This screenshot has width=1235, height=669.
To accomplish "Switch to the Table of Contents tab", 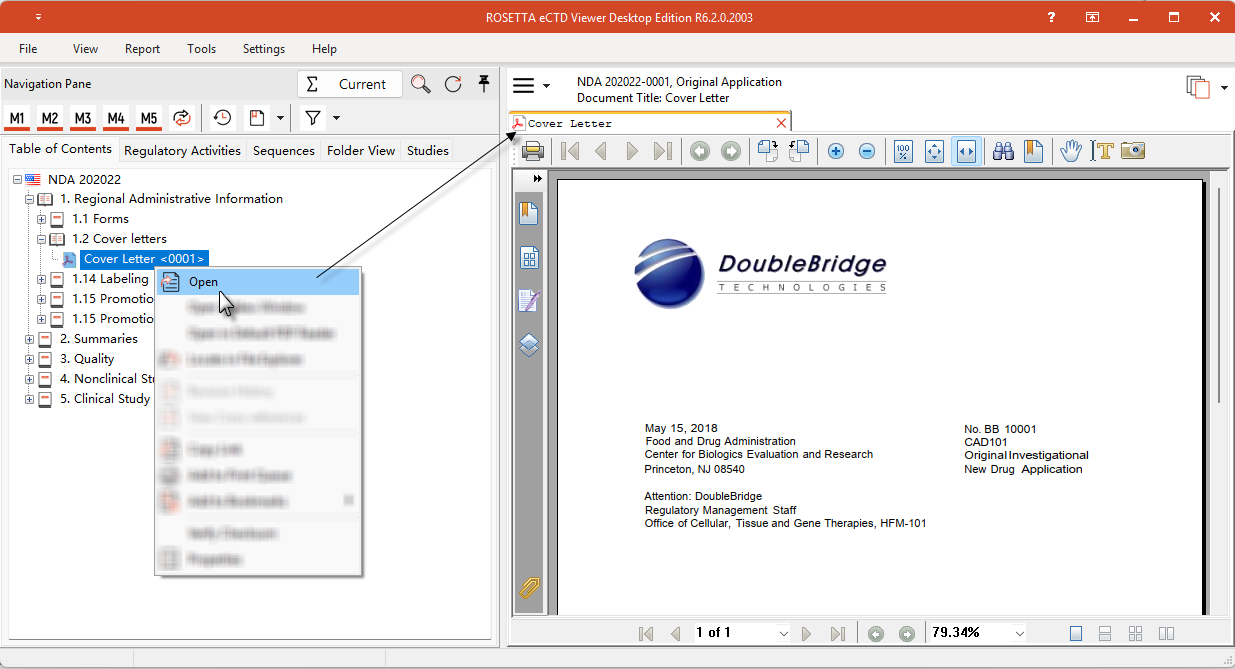I will pos(61,149).
